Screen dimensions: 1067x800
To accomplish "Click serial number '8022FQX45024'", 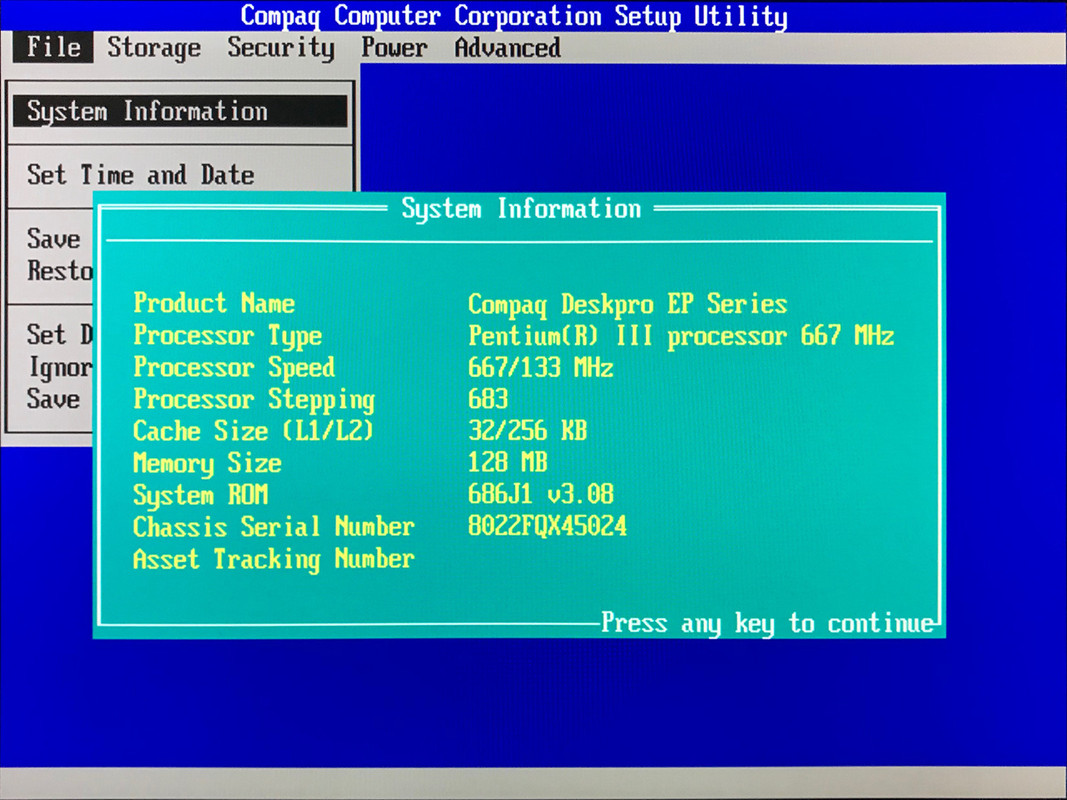I will point(548,527).
